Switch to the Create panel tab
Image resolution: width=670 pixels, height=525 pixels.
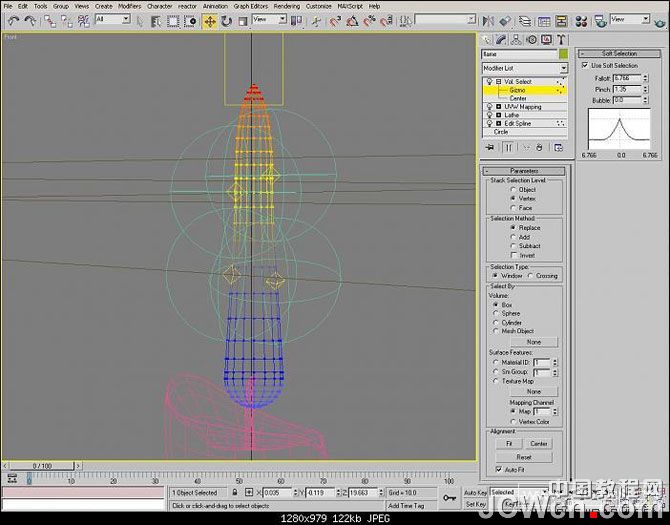tap(486, 40)
